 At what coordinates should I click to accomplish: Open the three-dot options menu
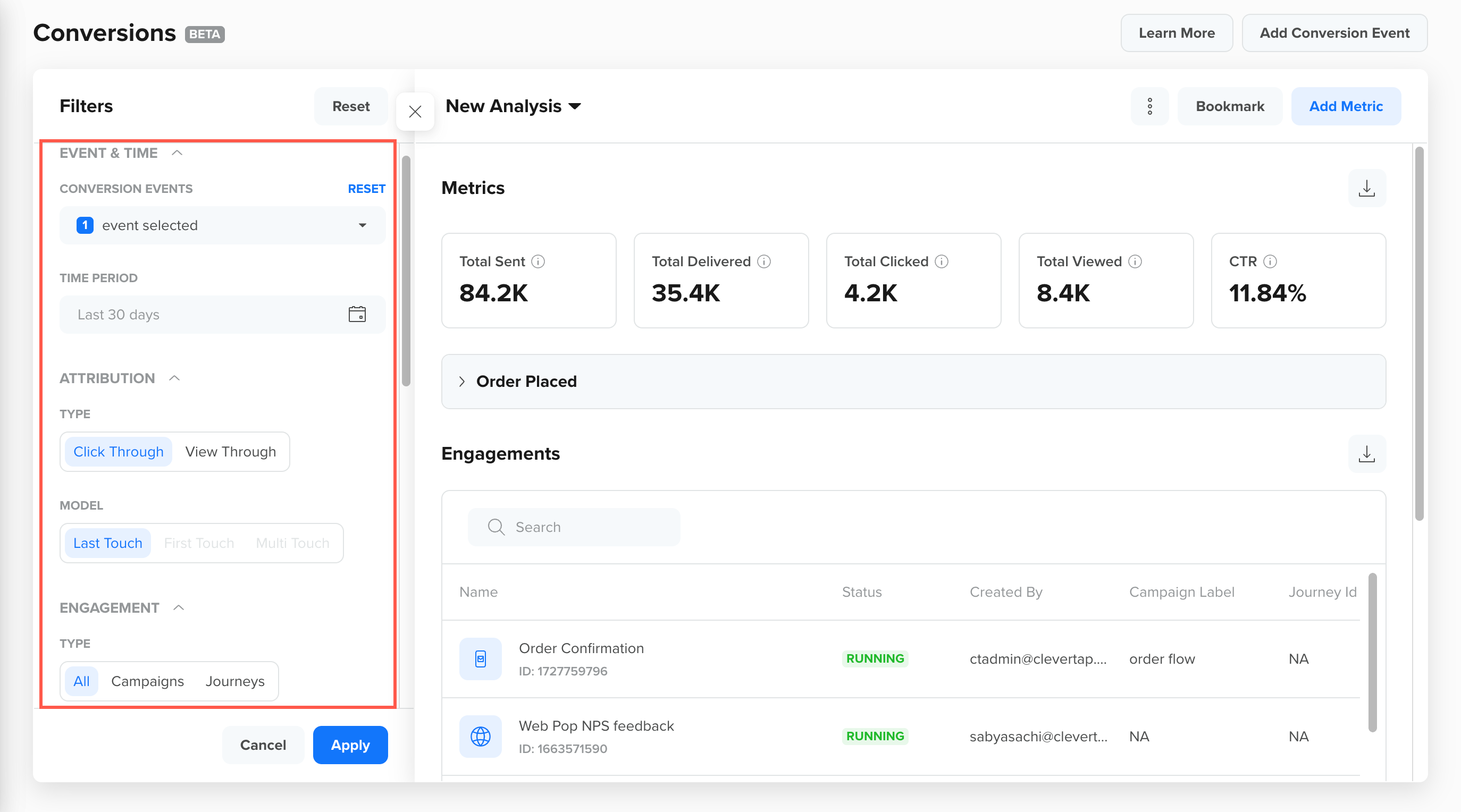point(1149,106)
